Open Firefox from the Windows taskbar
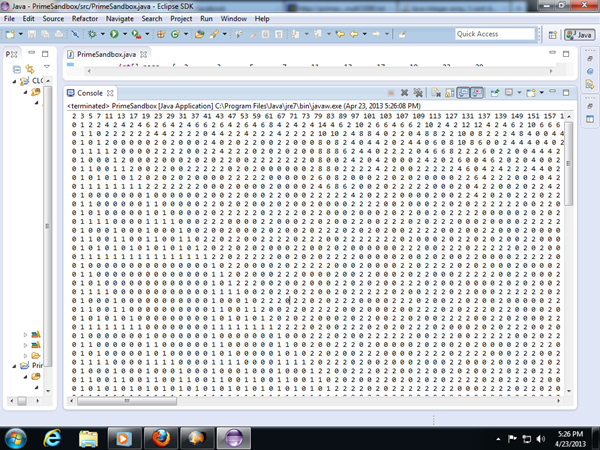This screenshot has width=600, height=450. [x=161, y=437]
